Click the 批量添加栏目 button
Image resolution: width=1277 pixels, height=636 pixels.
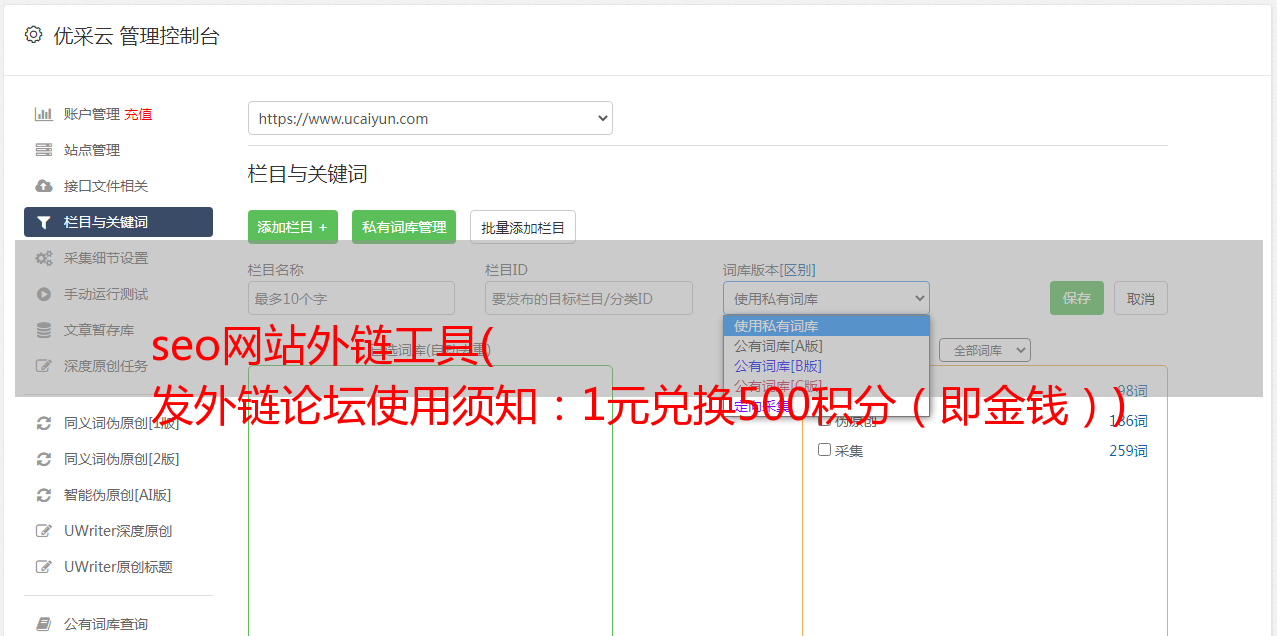tap(523, 227)
